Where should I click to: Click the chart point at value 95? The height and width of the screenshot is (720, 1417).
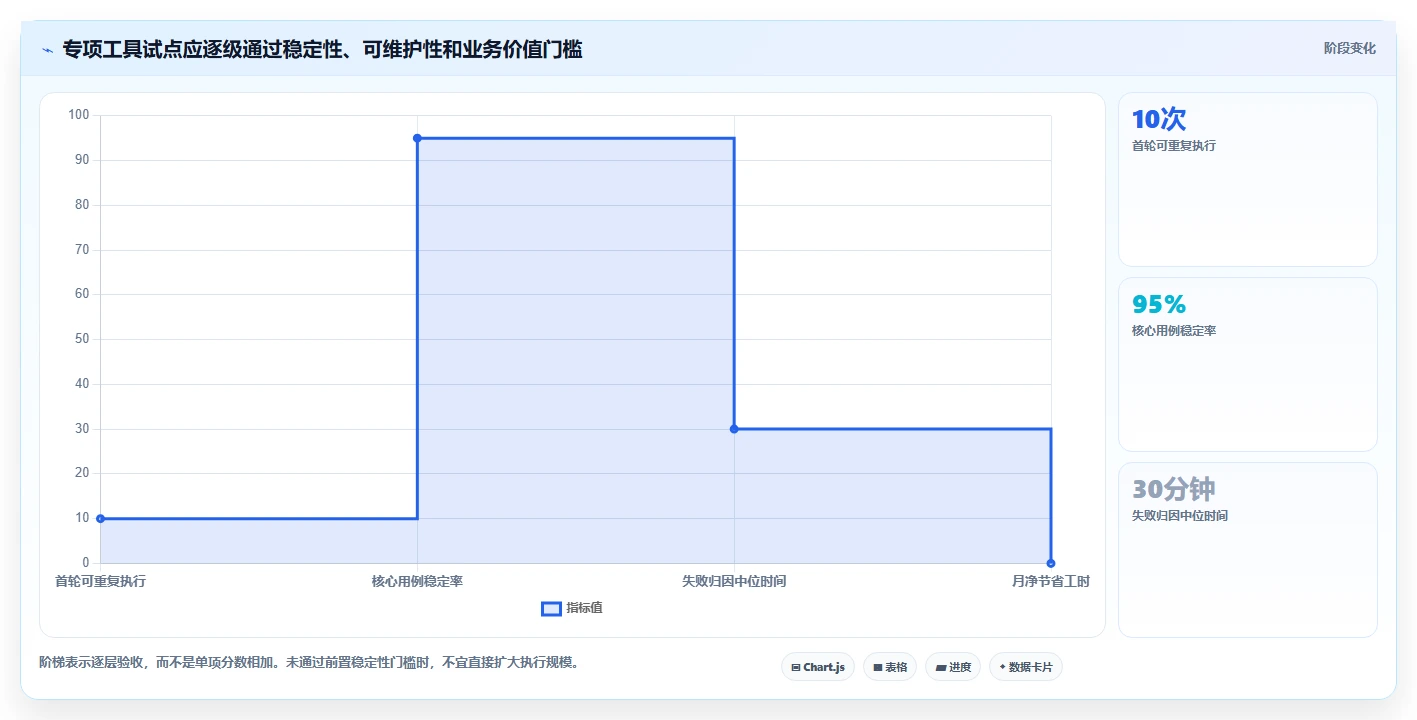tap(417, 138)
